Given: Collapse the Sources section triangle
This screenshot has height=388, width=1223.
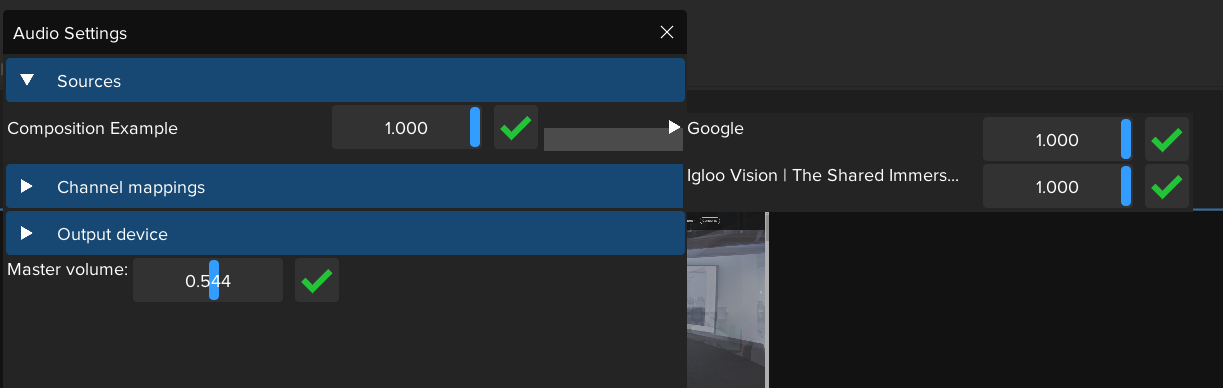Looking at the screenshot, I should (x=27, y=80).
